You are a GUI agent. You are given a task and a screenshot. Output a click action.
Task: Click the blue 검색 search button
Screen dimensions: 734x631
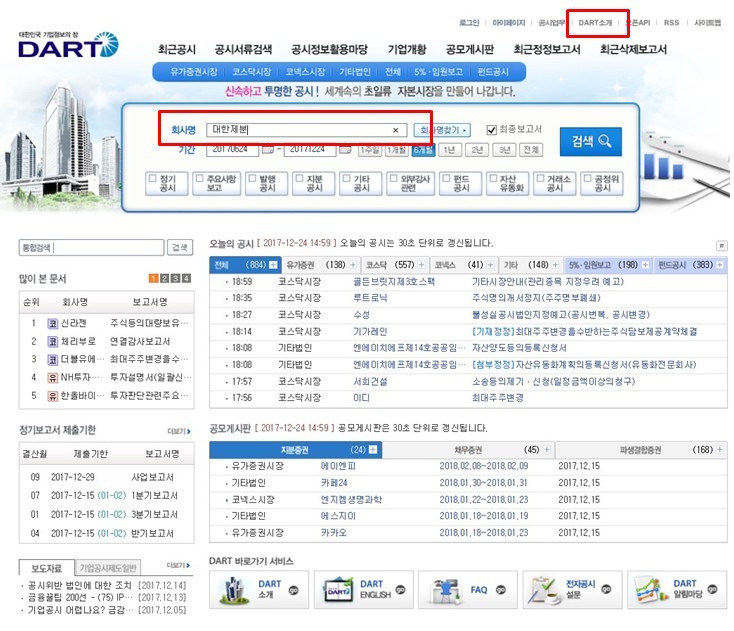[x=590, y=141]
